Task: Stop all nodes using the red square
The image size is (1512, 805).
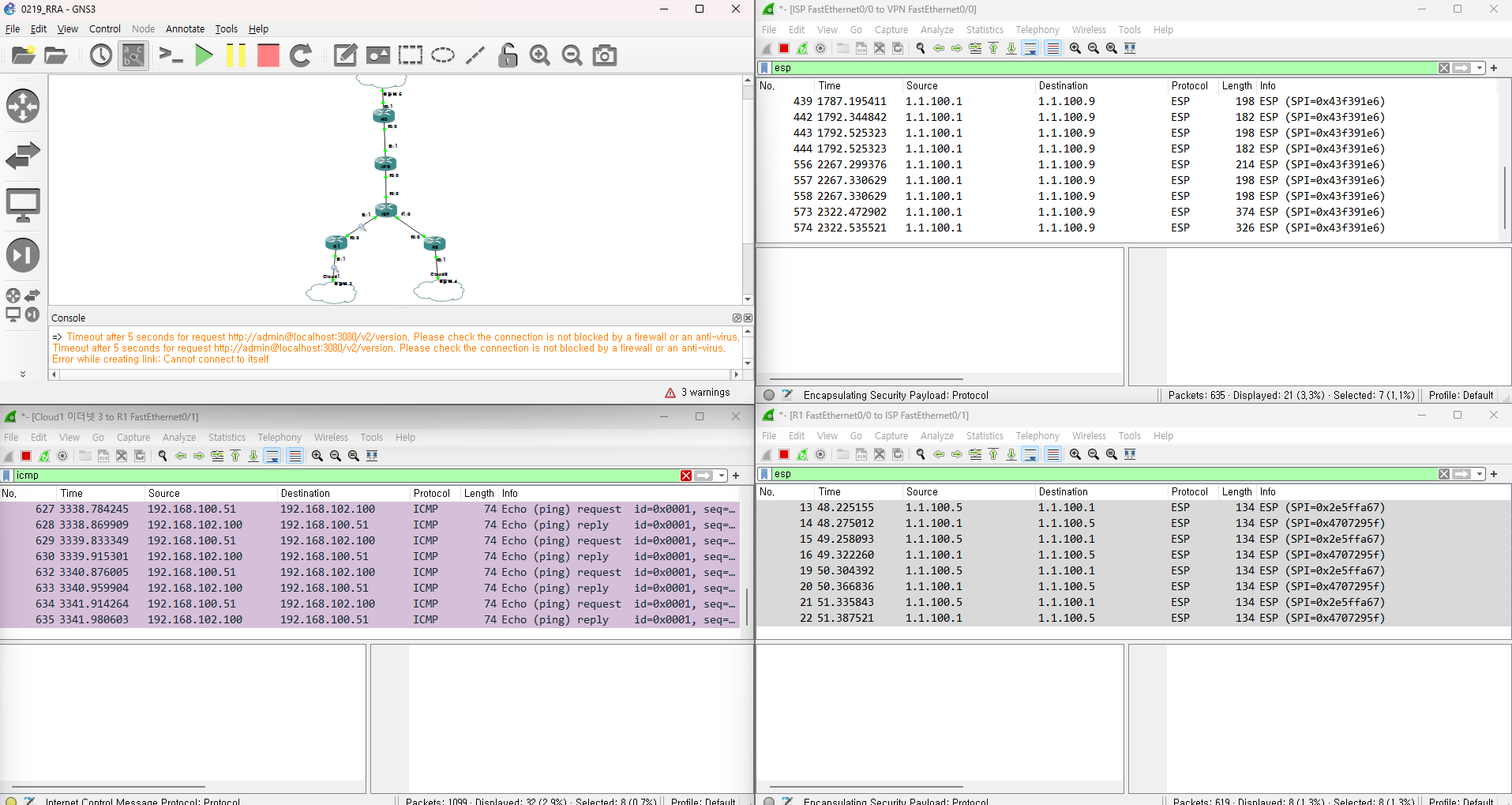Action: tap(268, 55)
